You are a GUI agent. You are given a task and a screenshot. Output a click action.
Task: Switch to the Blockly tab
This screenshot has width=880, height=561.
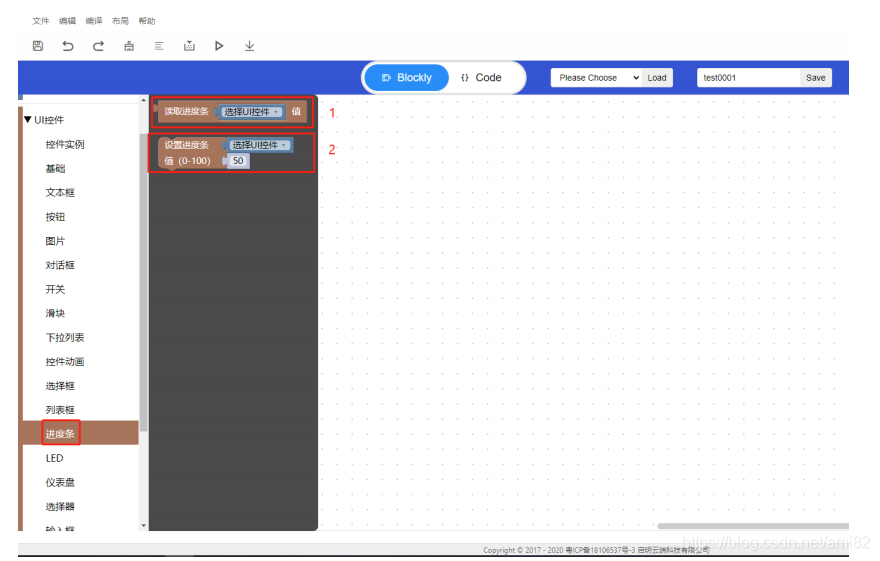point(407,77)
